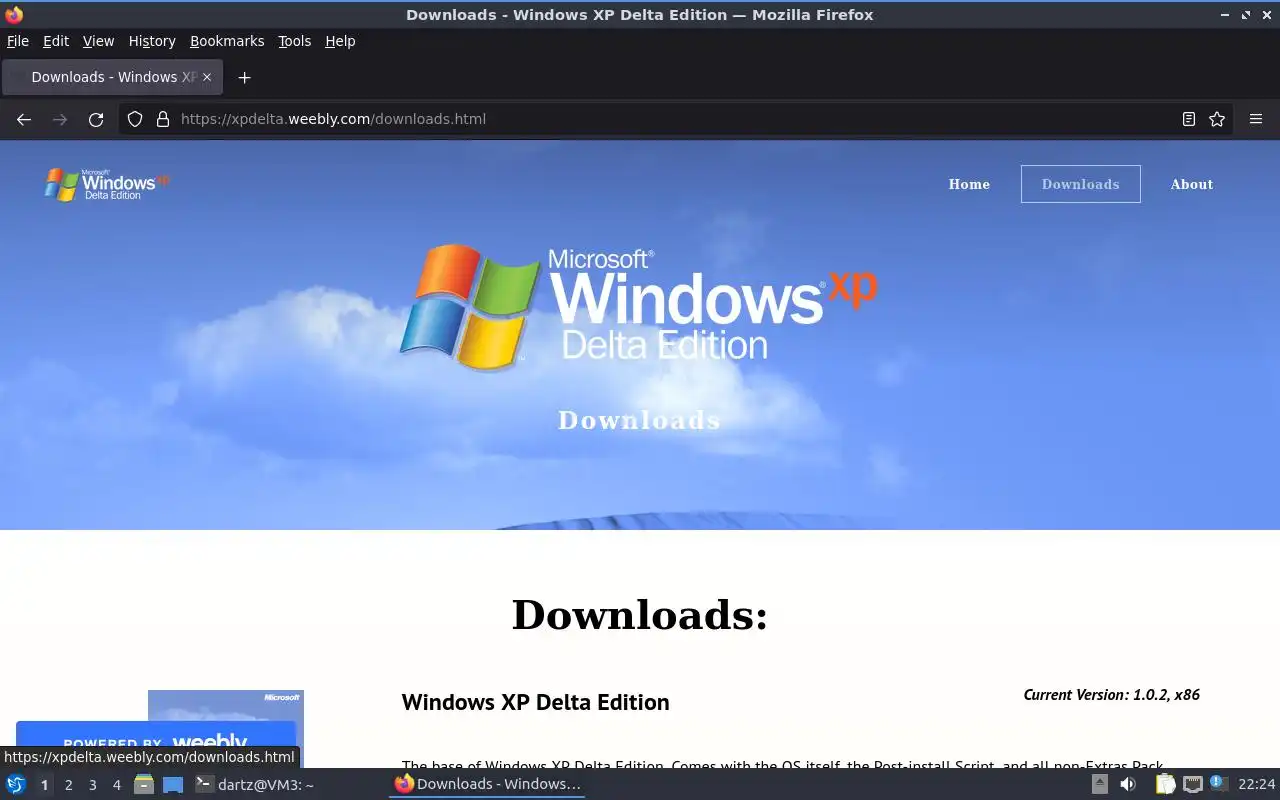Switch to virtual desktop 4

click(x=116, y=785)
